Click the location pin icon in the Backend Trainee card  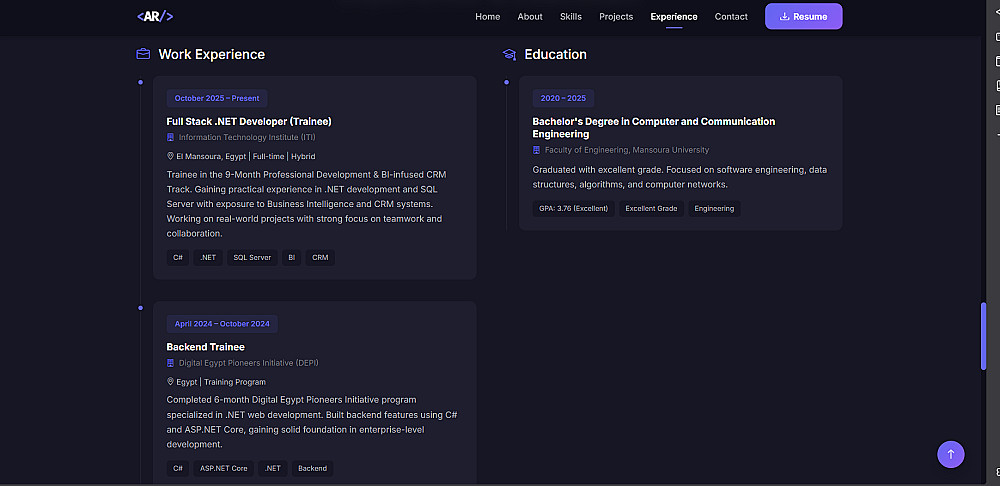pos(170,382)
